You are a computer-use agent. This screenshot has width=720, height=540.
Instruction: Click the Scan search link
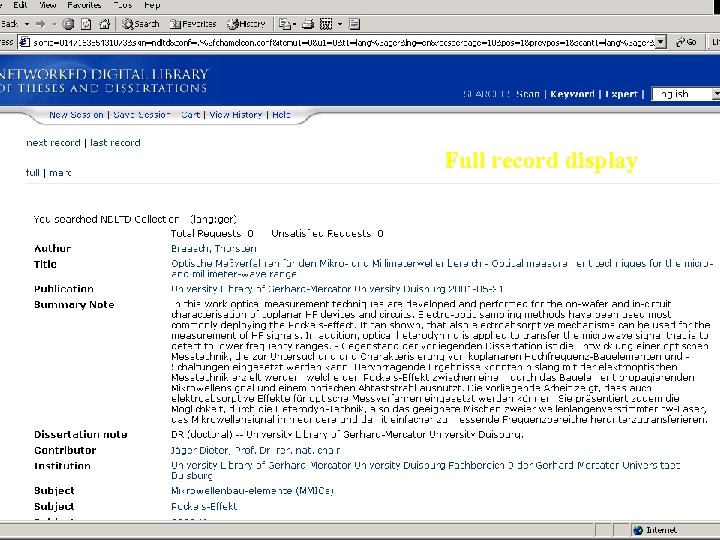(528, 94)
